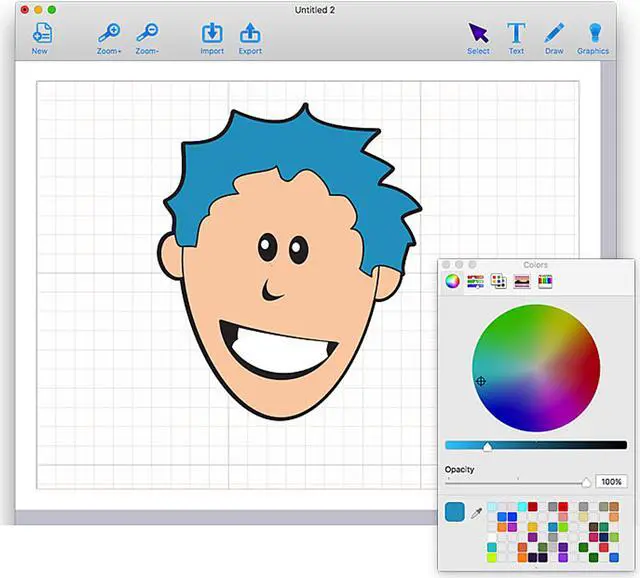Viewport: 640px width, 578px height.
Task: Click the Opacity slider handle
Action: 586,482
